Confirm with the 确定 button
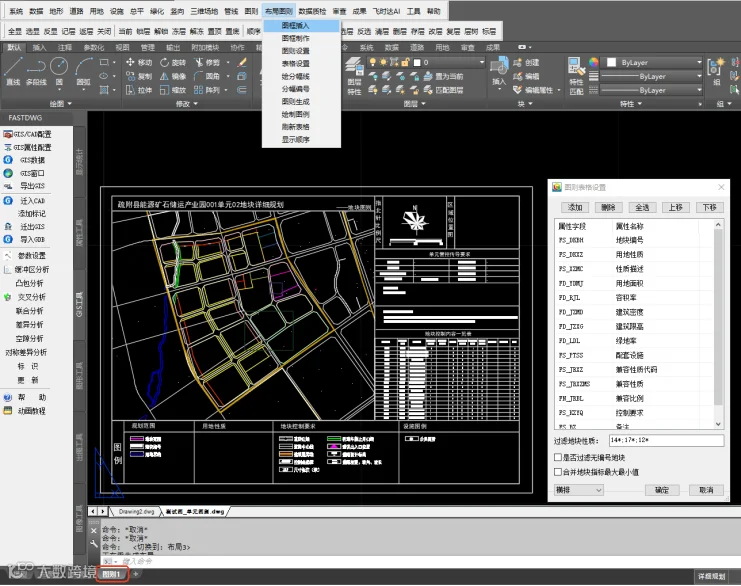Screen dimensions: 741x586 (662, 490)
